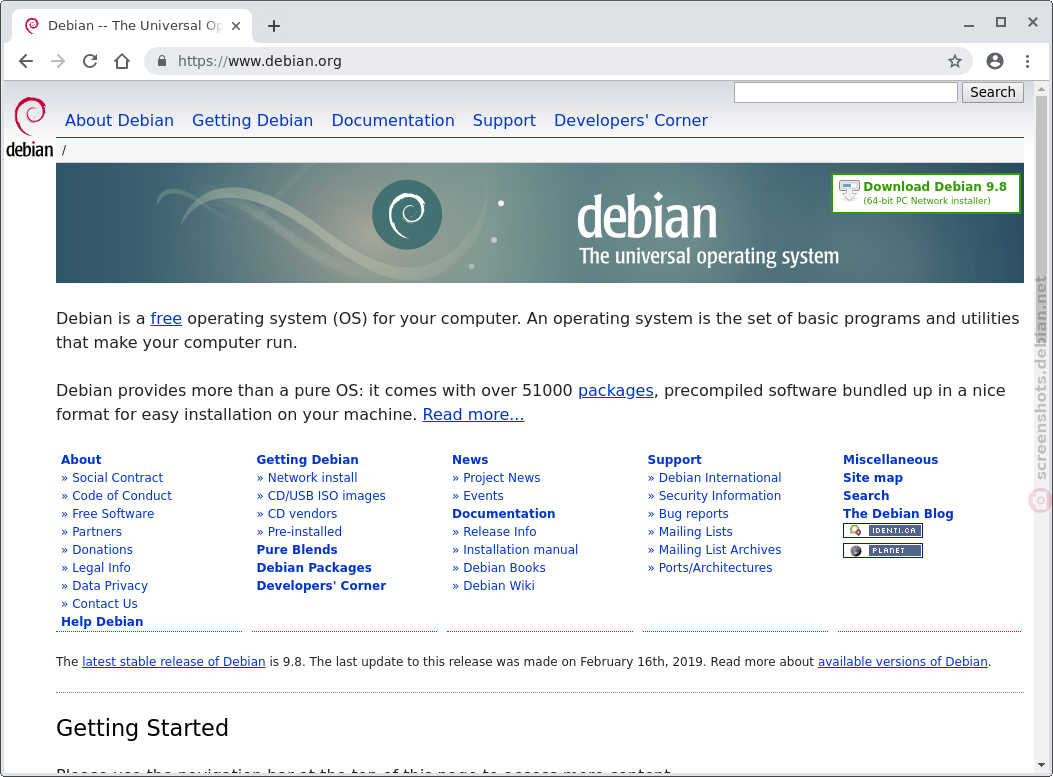
Task: Open Getting Debian in top navigation
Action: click(x=253, y=120)
